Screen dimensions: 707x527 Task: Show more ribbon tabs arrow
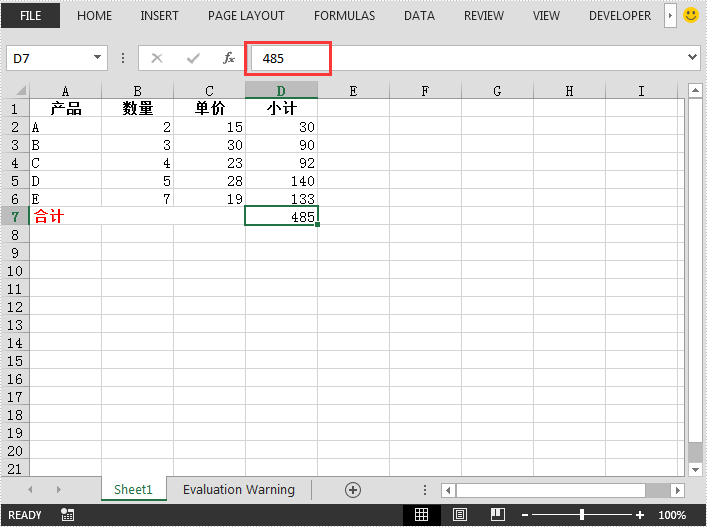670,16
